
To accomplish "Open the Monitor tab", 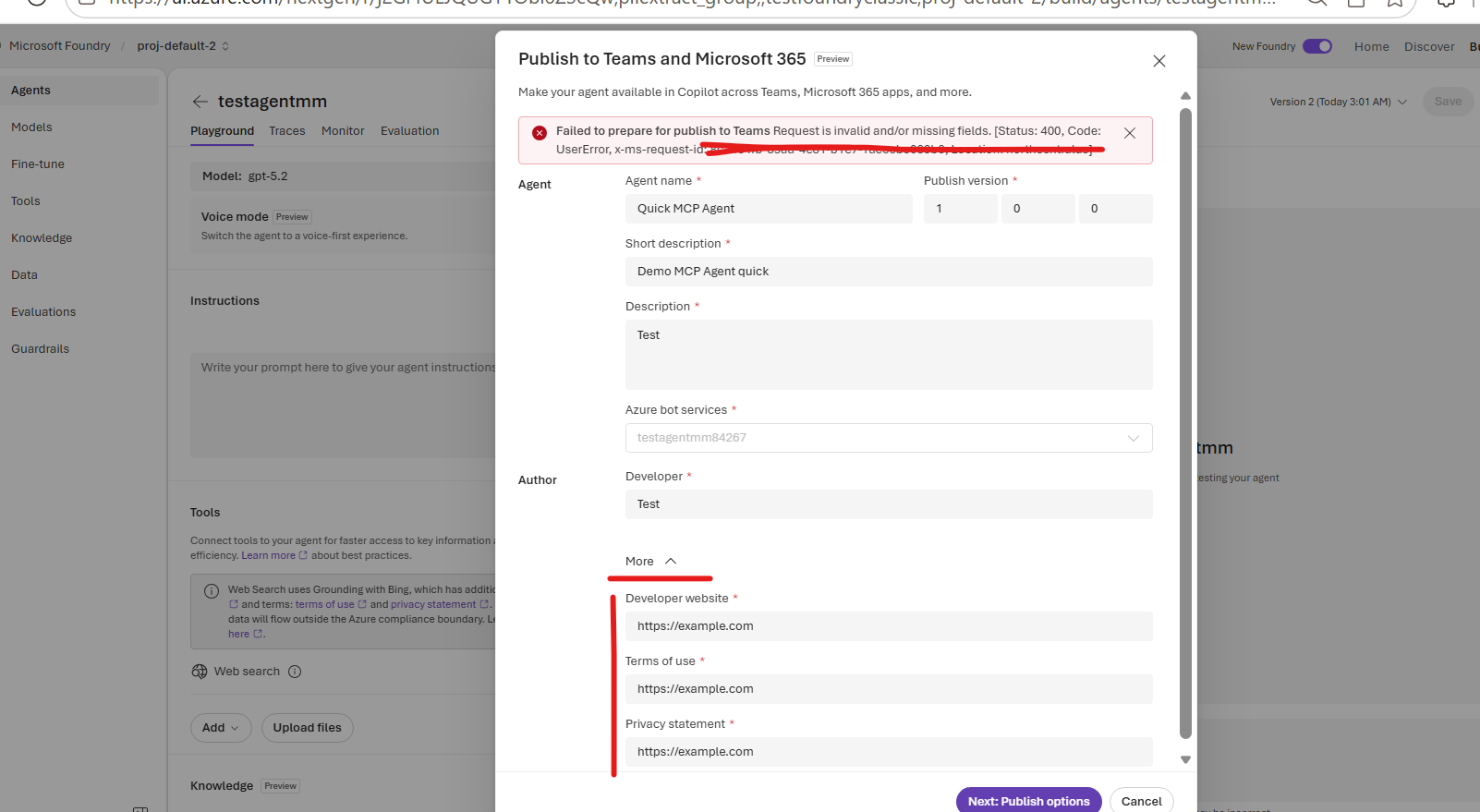I will coord(343,131).
